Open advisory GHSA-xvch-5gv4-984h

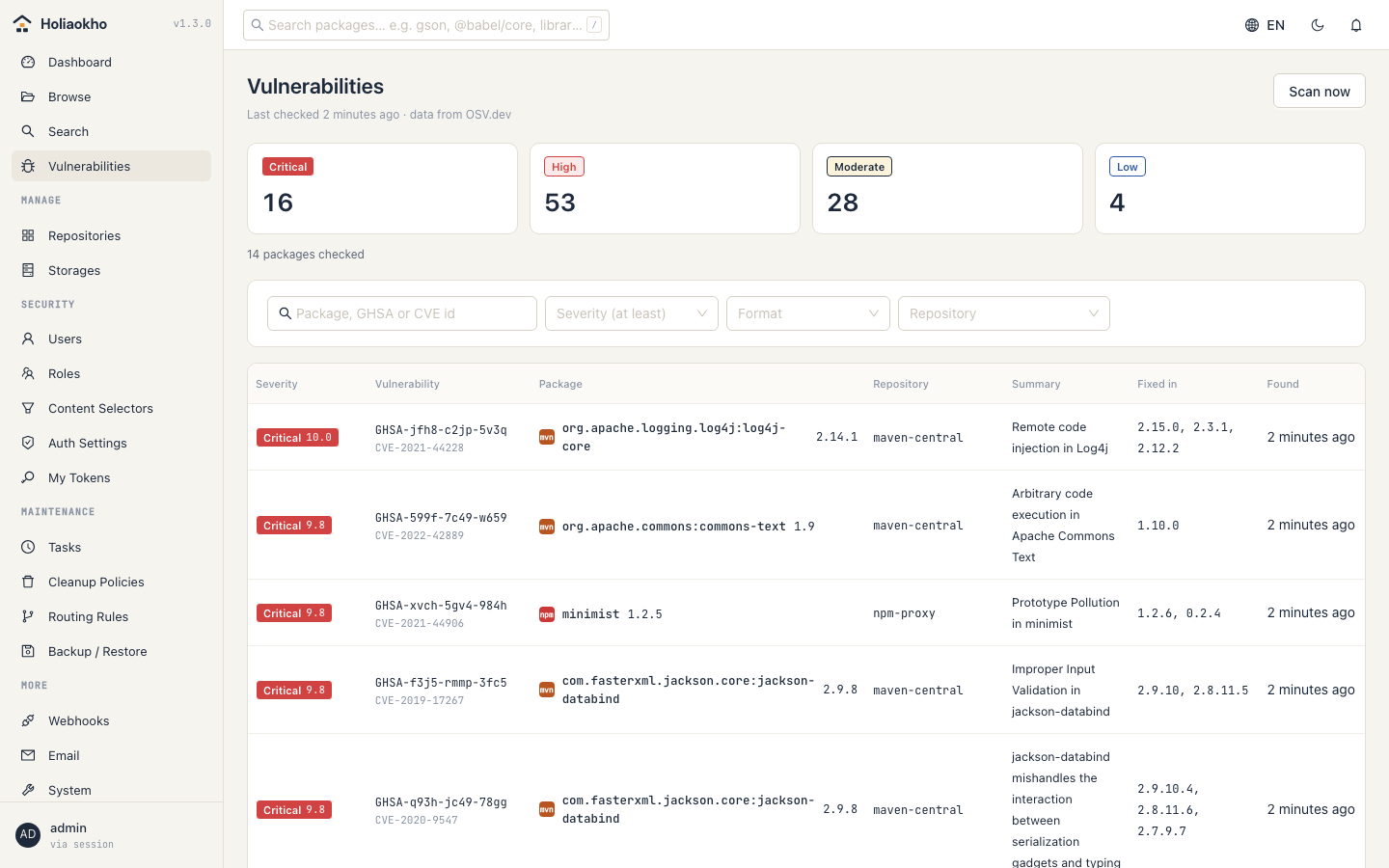pyautogui.click(x=441, y=606)
